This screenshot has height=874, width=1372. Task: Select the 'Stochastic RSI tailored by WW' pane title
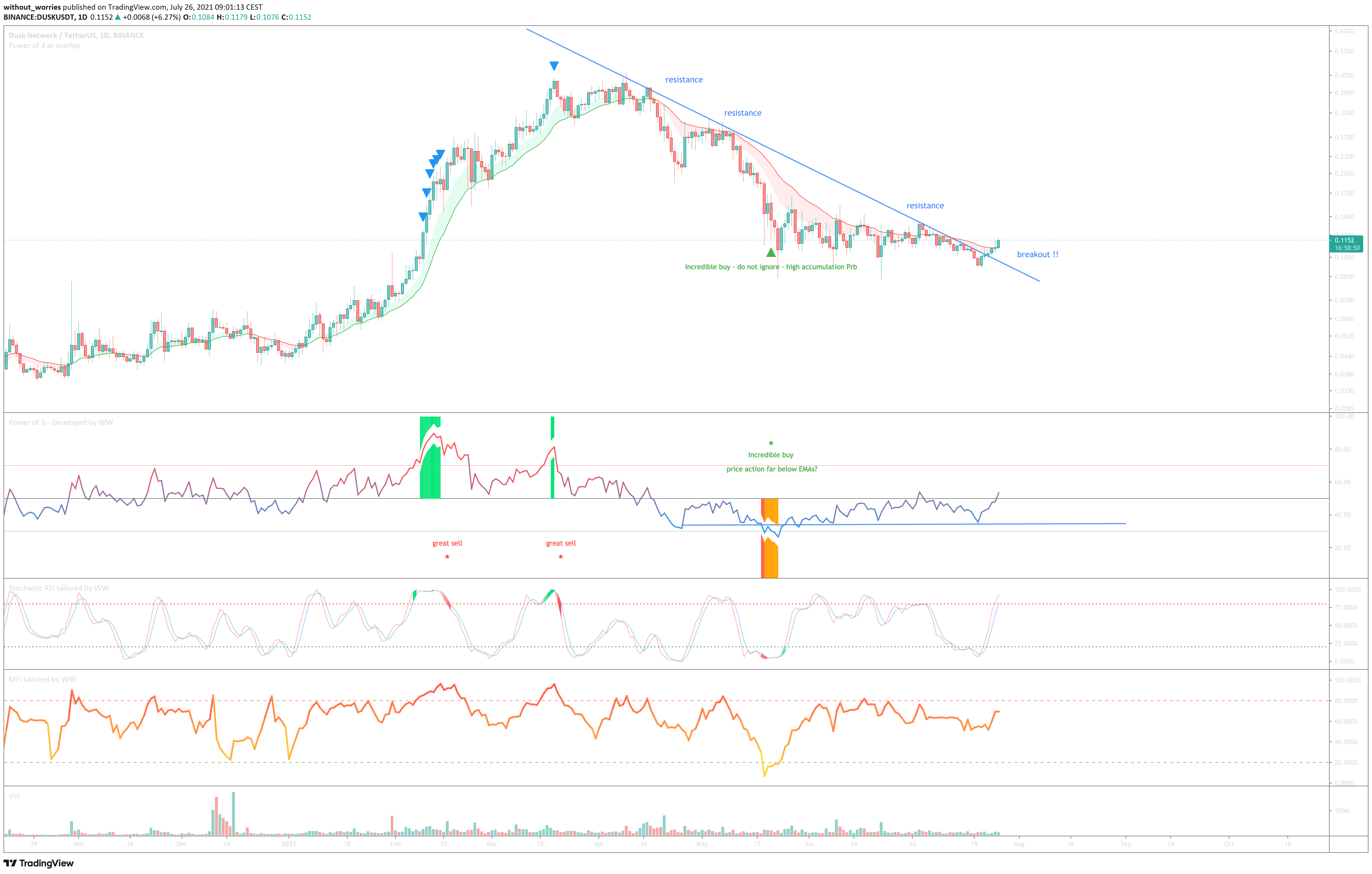tap(59, 588)
